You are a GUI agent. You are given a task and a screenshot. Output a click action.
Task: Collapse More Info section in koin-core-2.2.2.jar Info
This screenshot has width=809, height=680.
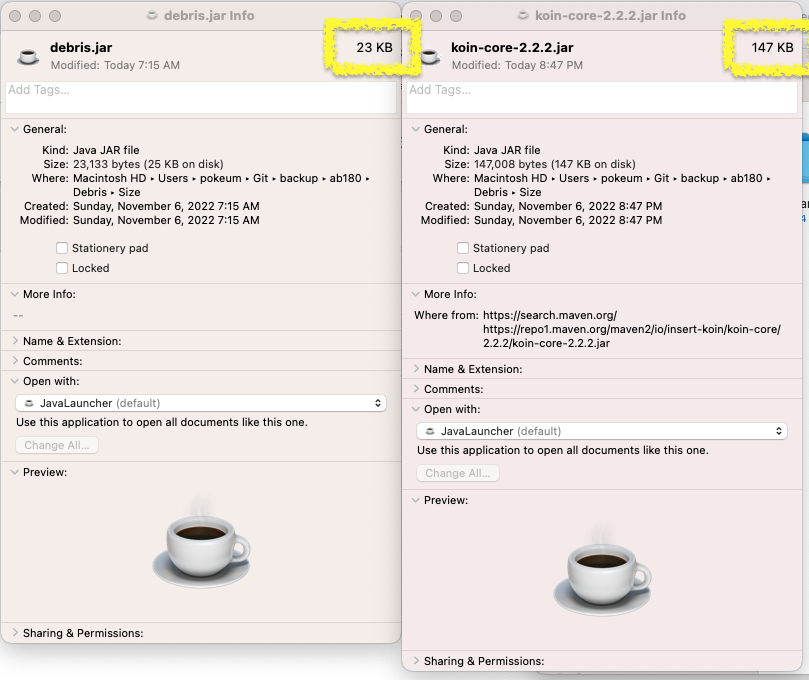tap(415, 294)
